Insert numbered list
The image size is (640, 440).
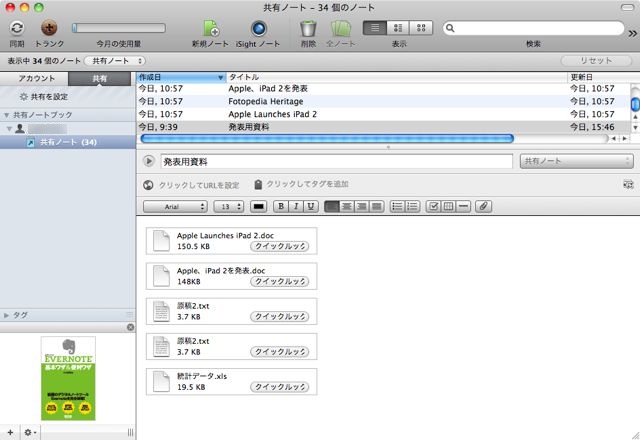pyautogui.click(x=413, y=207)
